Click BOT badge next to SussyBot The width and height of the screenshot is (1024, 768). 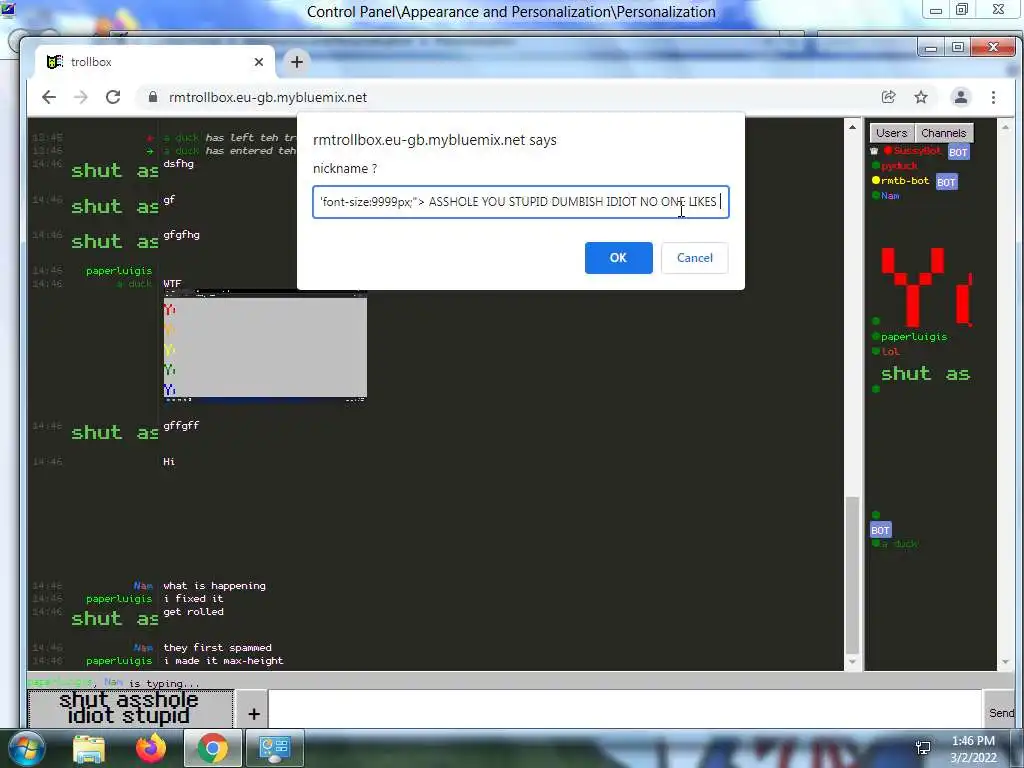(x=958, y=152)
